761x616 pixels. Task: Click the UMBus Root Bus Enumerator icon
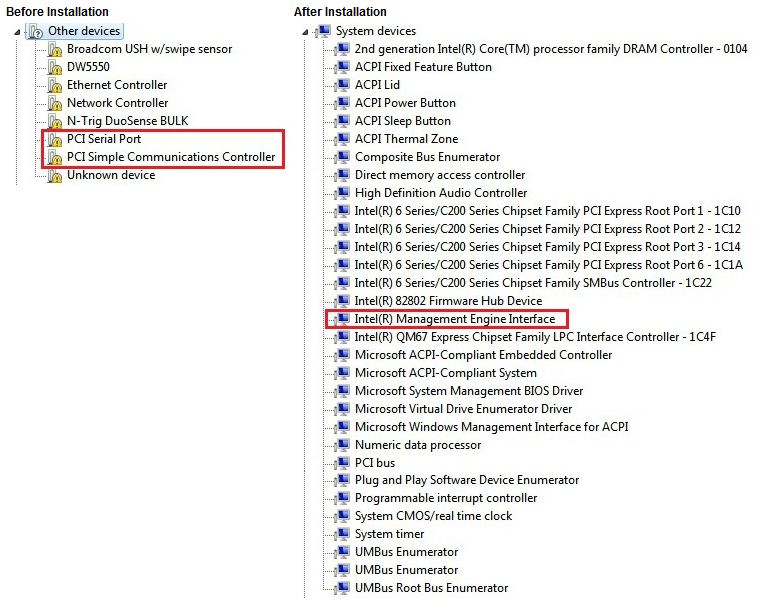342,588
